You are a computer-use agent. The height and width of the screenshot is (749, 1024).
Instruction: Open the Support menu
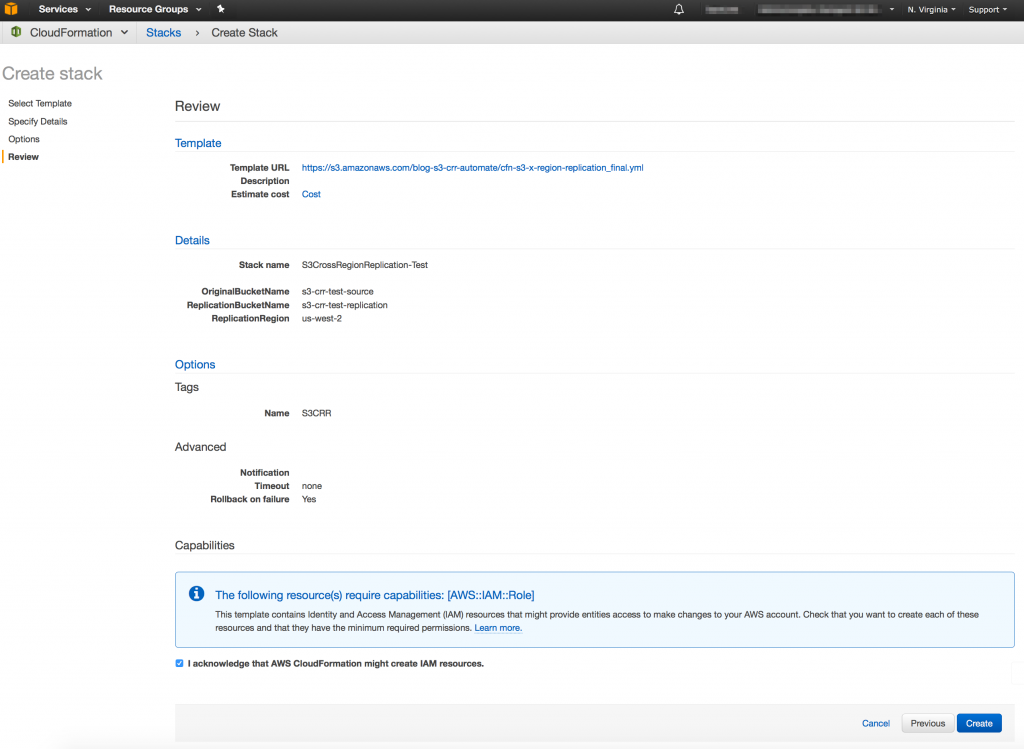(x=987, y=10)
